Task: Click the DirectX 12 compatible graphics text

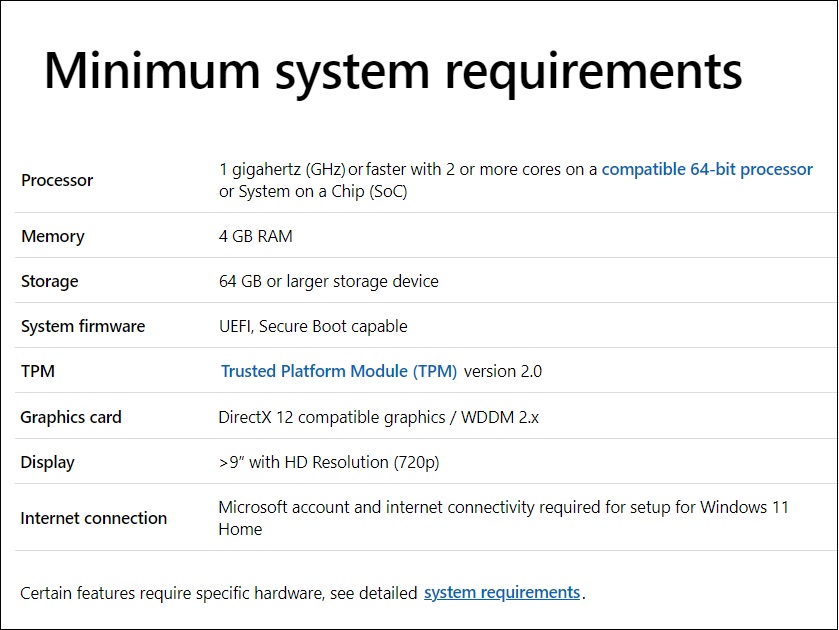Action: coord(332,418)
